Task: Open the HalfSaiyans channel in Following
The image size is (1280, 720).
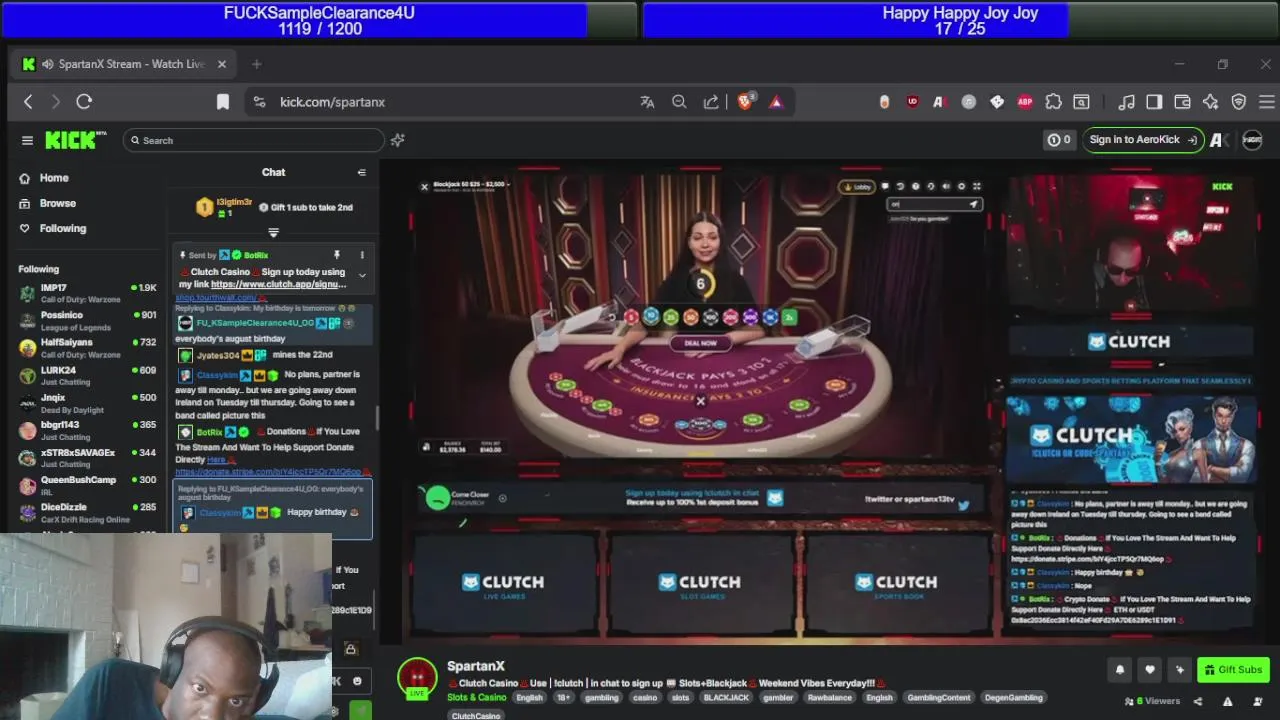Action: pos(88,348)
